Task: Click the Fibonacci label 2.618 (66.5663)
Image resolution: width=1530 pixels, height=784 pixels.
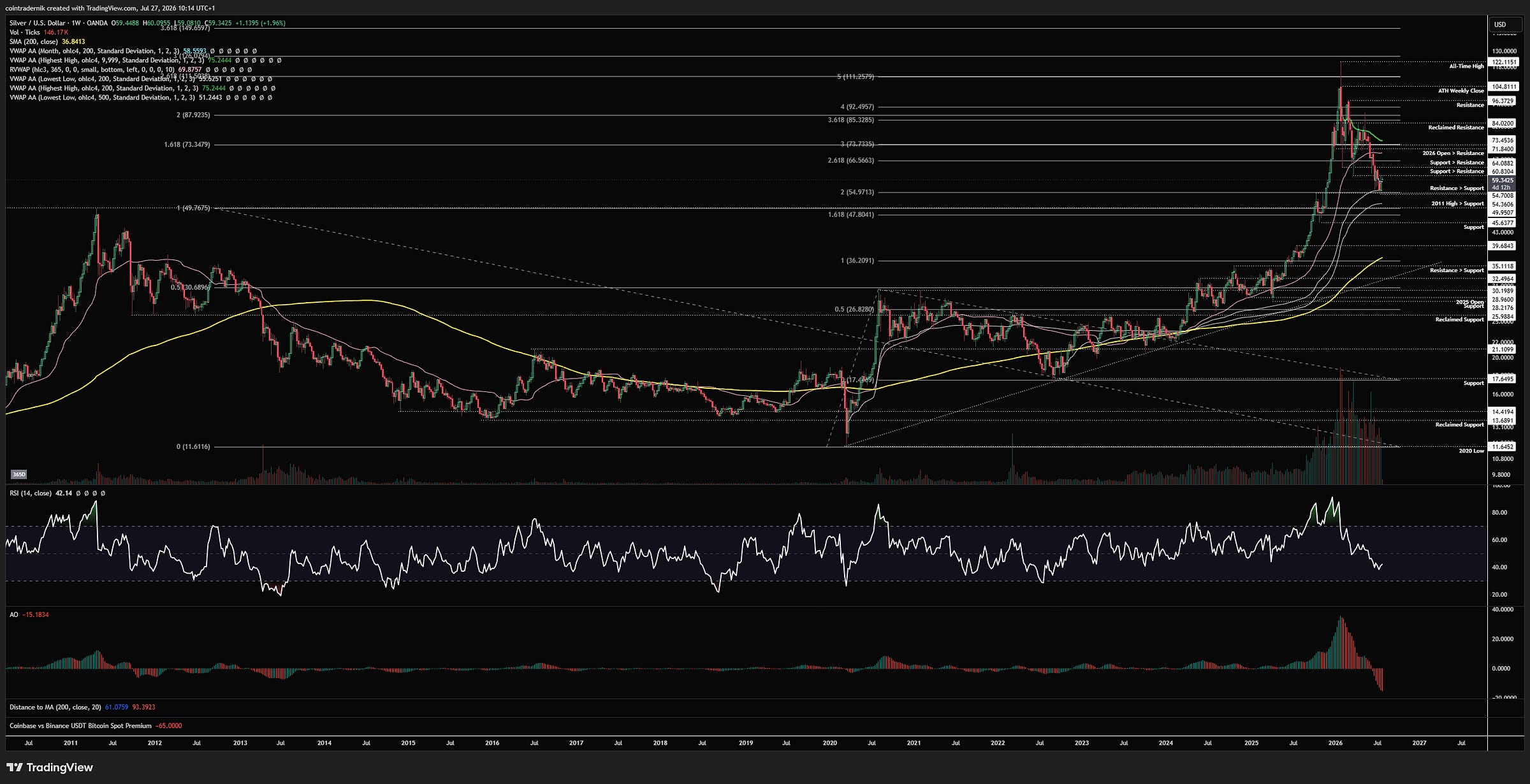Action: click(x=851, y=161)
